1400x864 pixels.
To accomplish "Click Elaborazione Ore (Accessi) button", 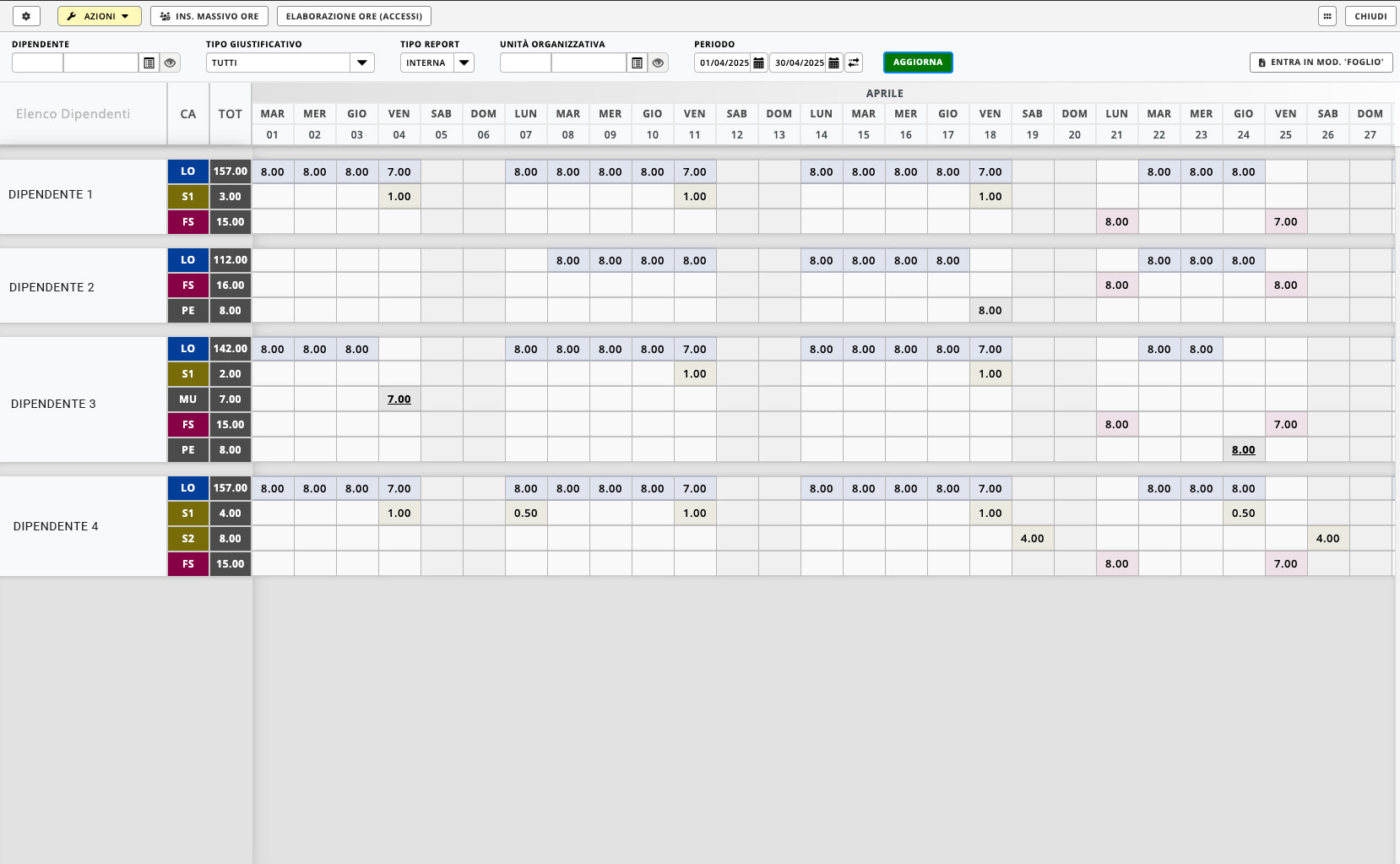I will 354,16.
